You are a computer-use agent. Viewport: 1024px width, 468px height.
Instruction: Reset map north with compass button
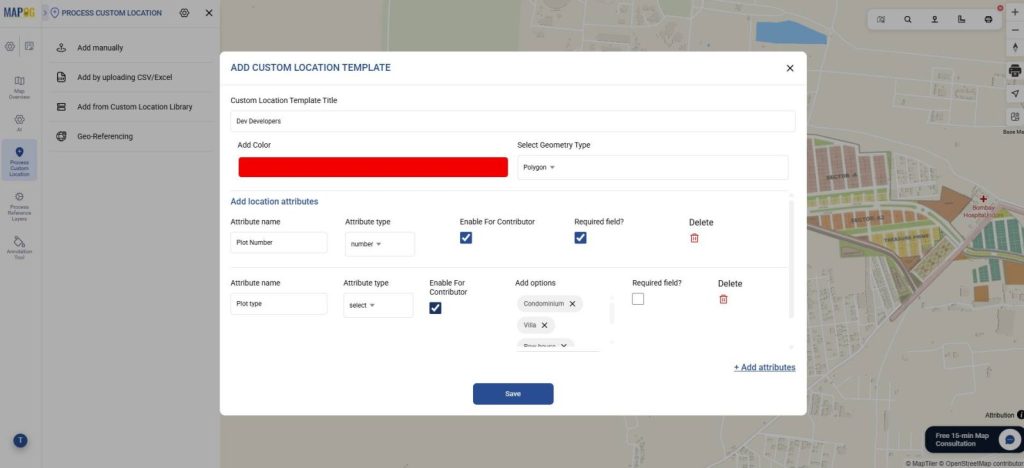point(1014,48)
